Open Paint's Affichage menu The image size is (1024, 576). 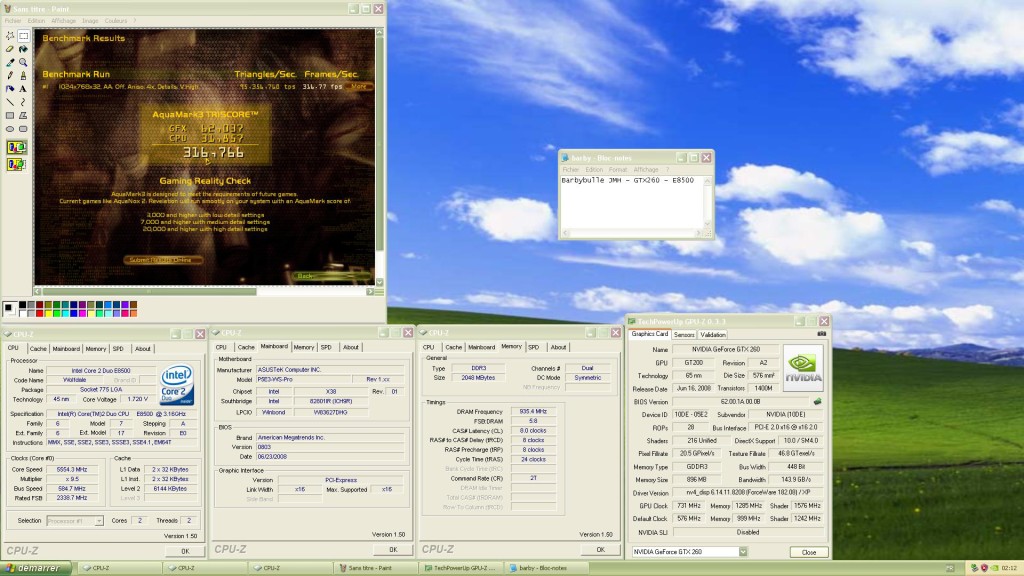(x=63, y=21)
